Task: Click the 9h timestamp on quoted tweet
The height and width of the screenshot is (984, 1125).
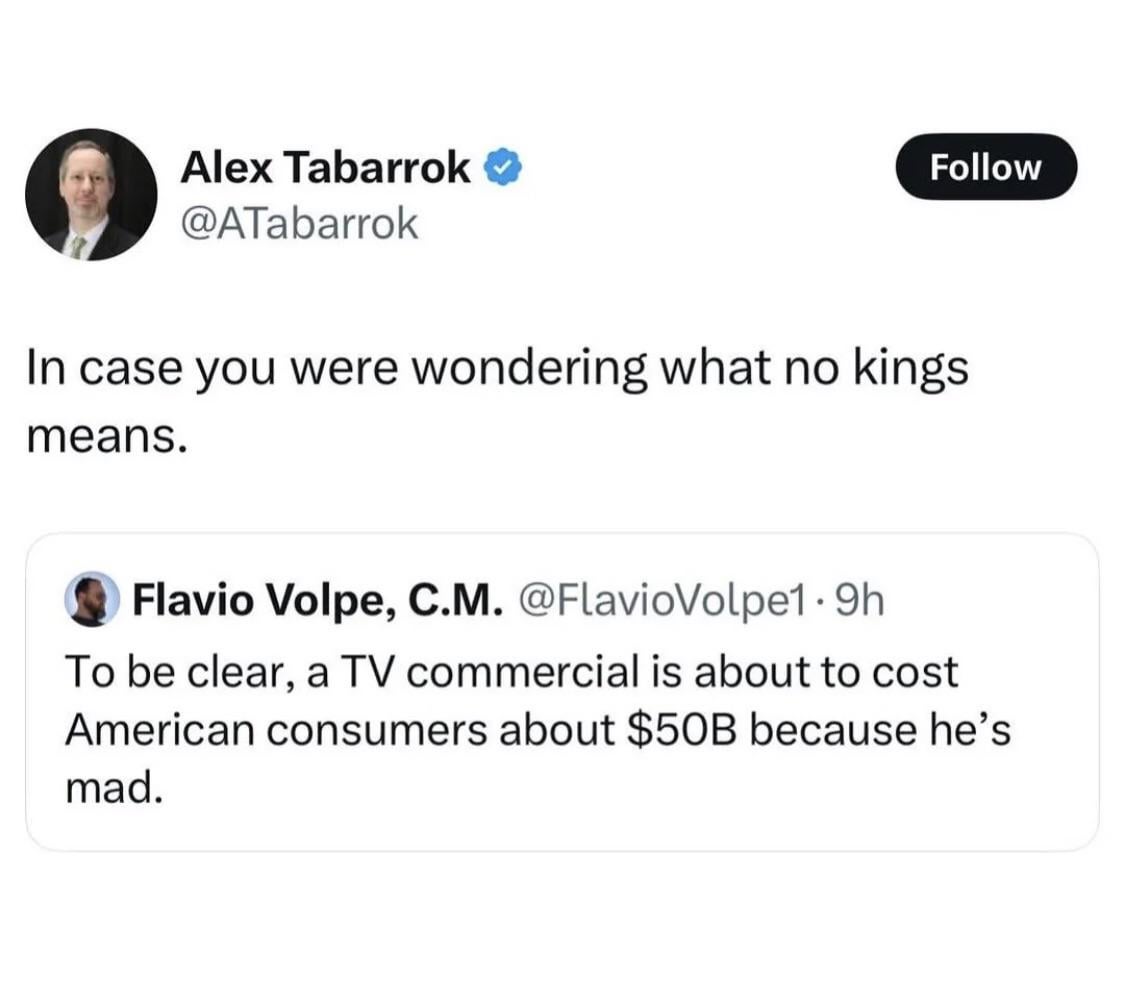Action: coord(861,601)
